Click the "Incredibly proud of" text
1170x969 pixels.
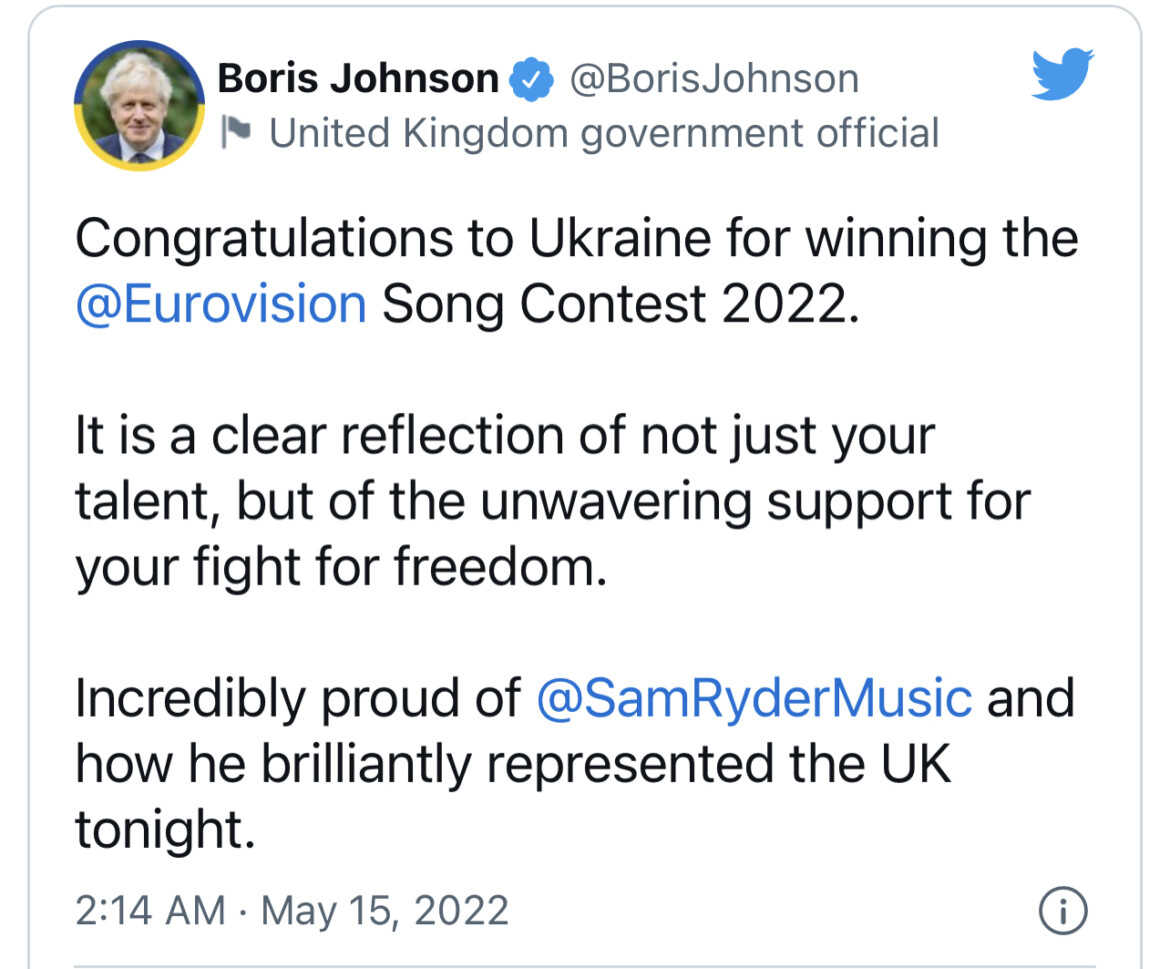(x=298, y=699)
